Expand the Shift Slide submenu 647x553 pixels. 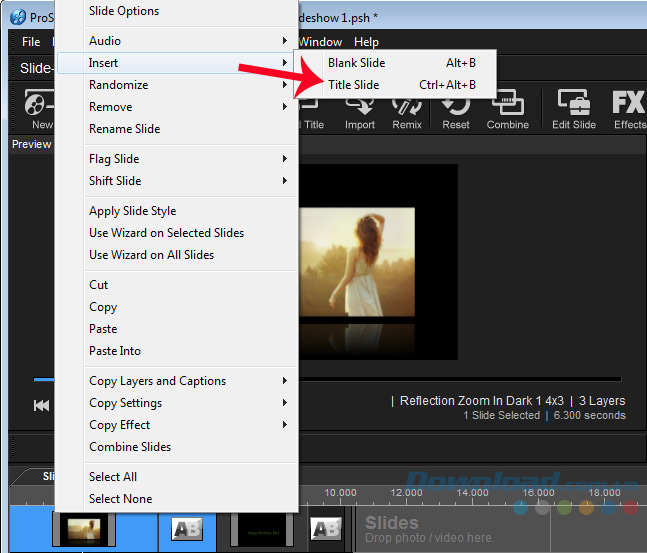(177, 181)
